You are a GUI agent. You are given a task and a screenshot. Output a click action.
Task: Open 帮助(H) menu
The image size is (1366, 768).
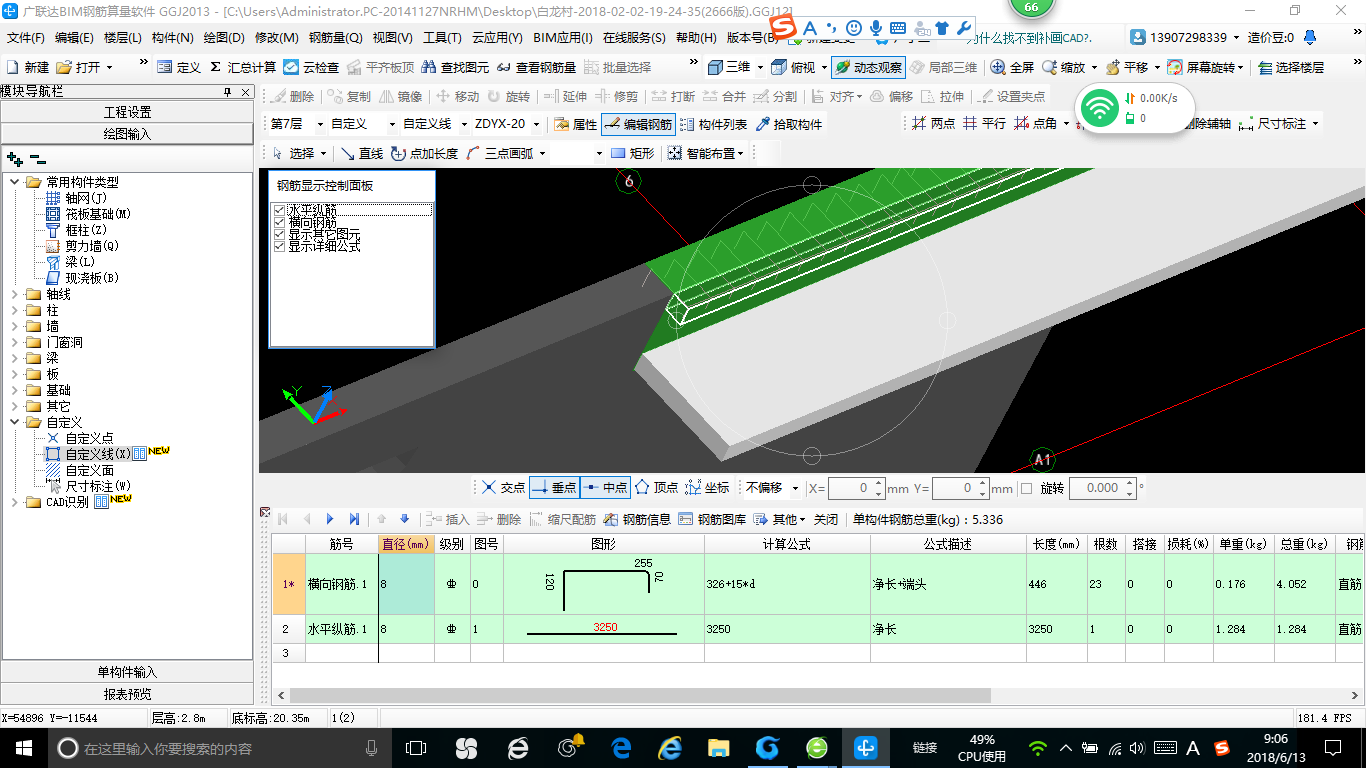[x=696, y=38]
